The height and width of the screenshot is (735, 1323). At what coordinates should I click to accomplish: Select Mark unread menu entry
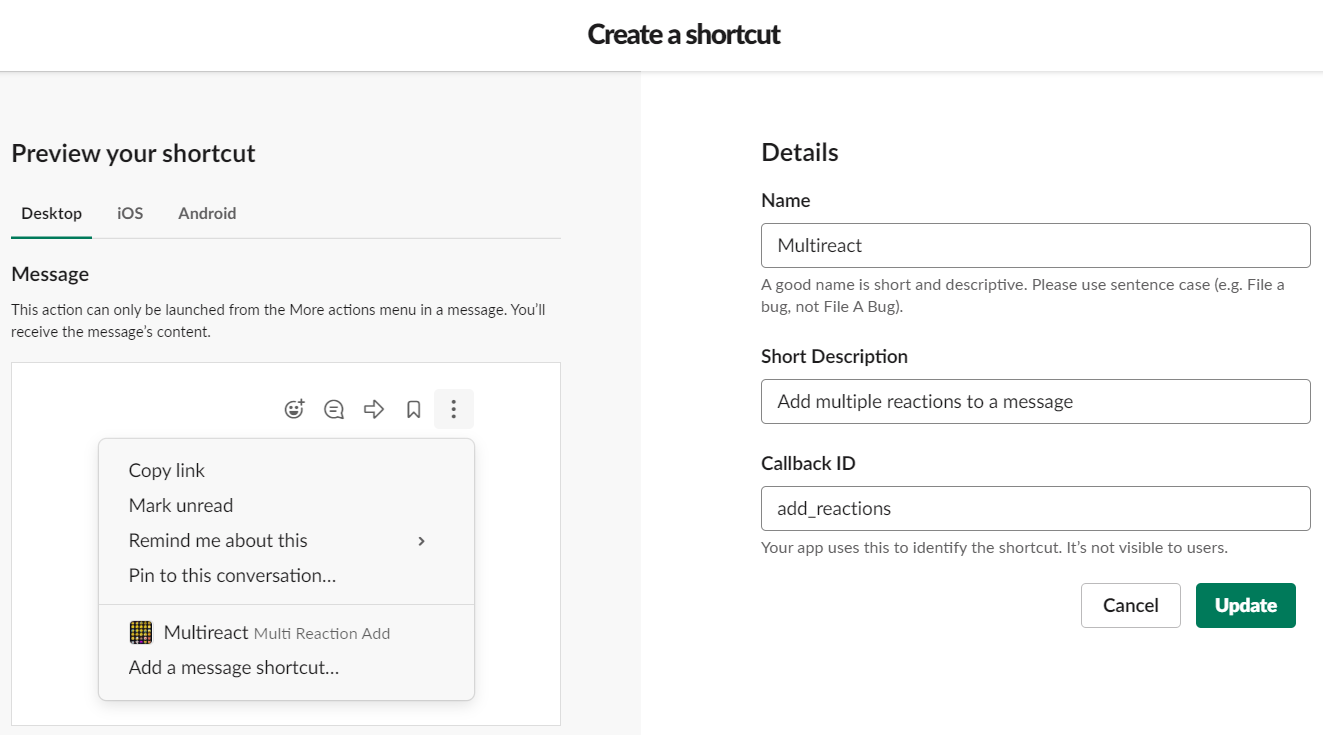tap(286, 505)
